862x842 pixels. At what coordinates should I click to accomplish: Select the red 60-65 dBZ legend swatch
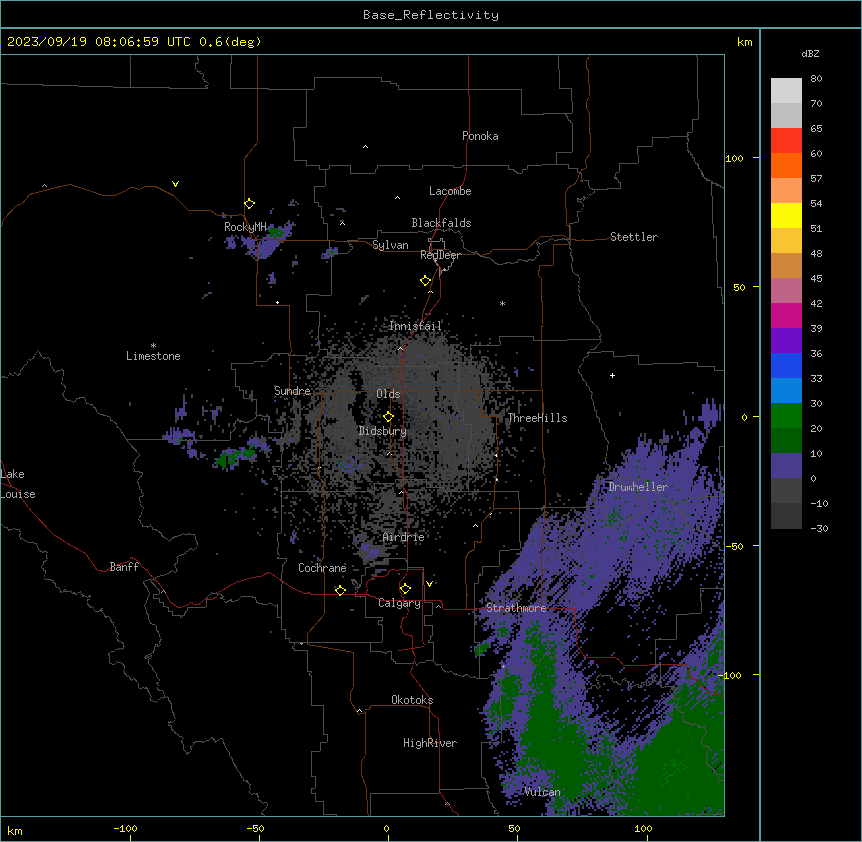tap(786, 141)
